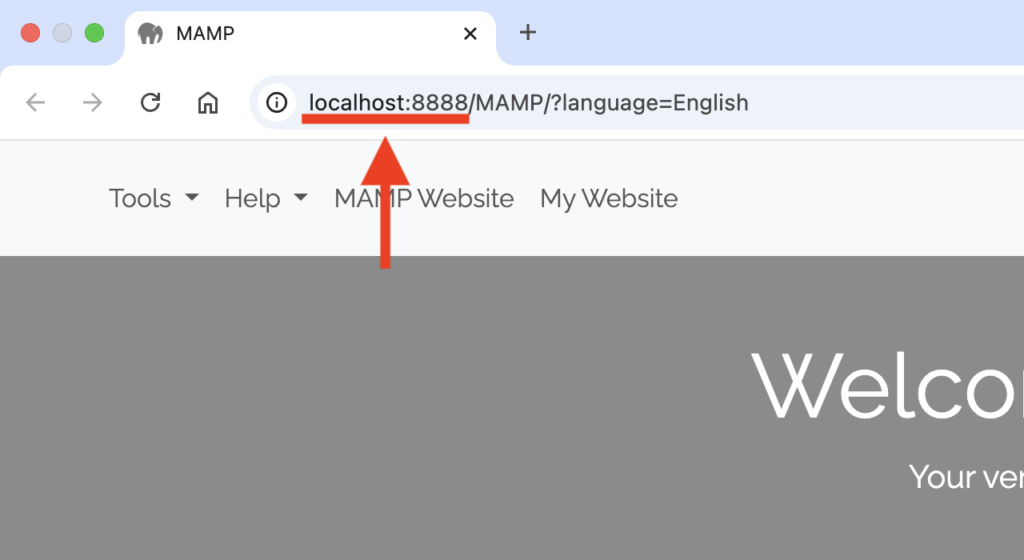Select the MAMP browser tab

[310, 38]
